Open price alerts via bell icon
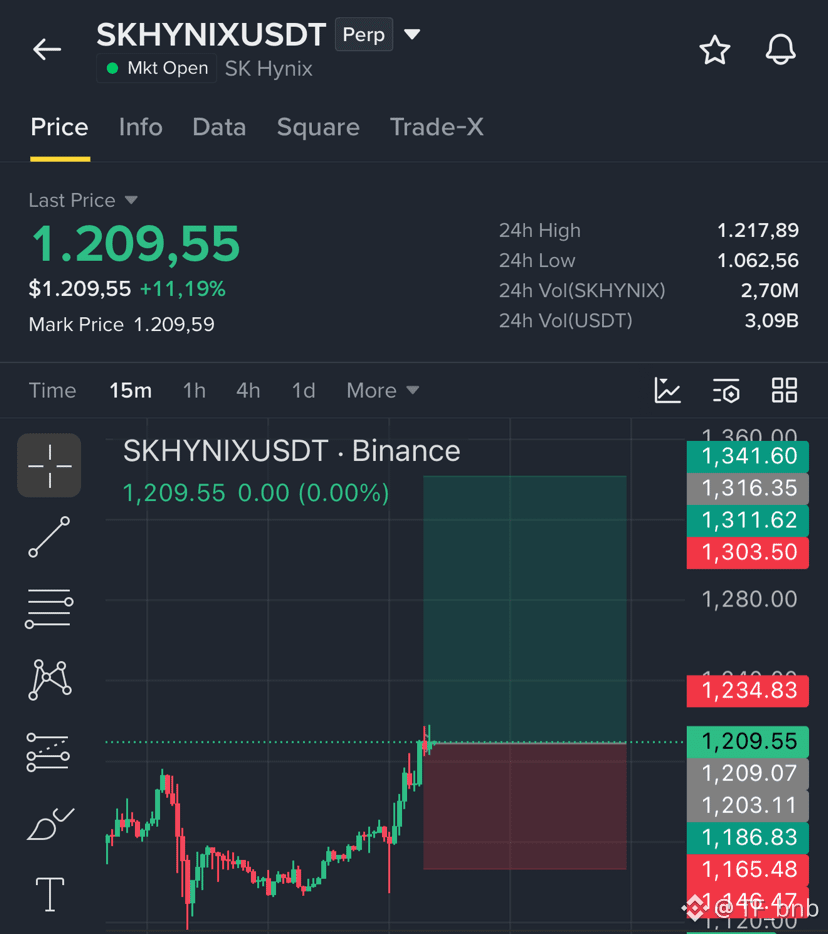 pyautogui.click(x=780, y=49)
